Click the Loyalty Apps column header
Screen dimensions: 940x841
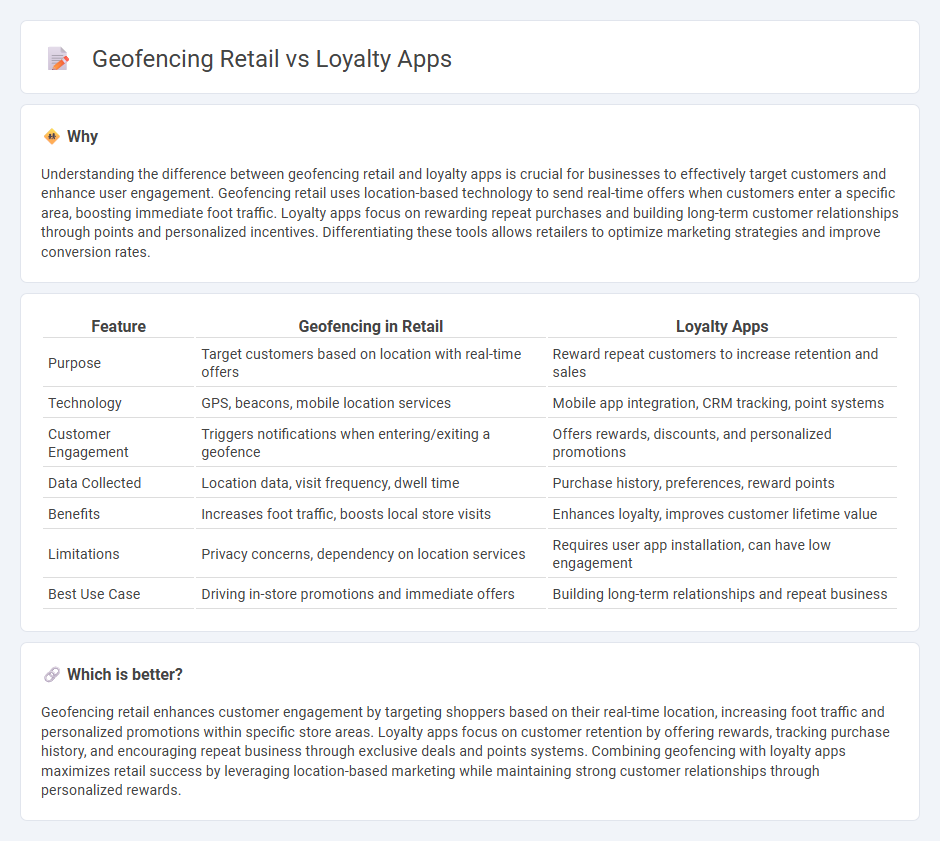pos(722,326)
